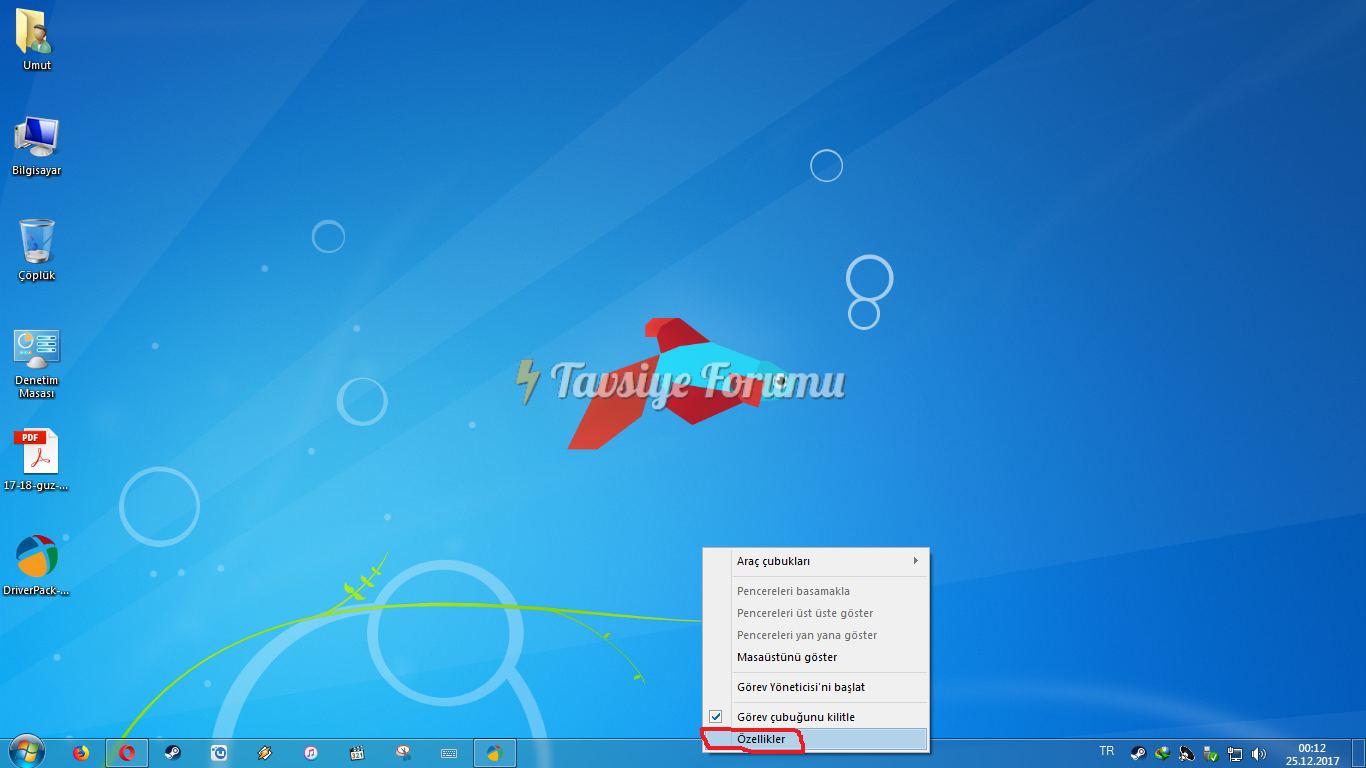Switch to Opera in the taskbar
Image resolution: width=1366 pixels, height=768 pixels.
point(127,753)
